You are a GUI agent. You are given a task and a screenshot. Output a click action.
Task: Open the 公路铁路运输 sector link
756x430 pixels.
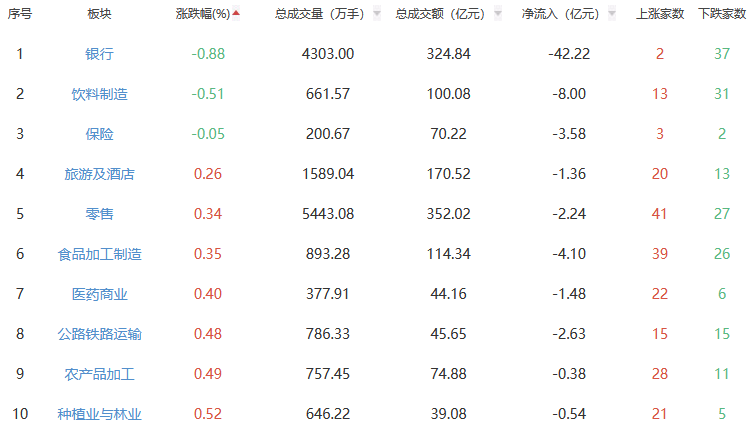[100, 334]
